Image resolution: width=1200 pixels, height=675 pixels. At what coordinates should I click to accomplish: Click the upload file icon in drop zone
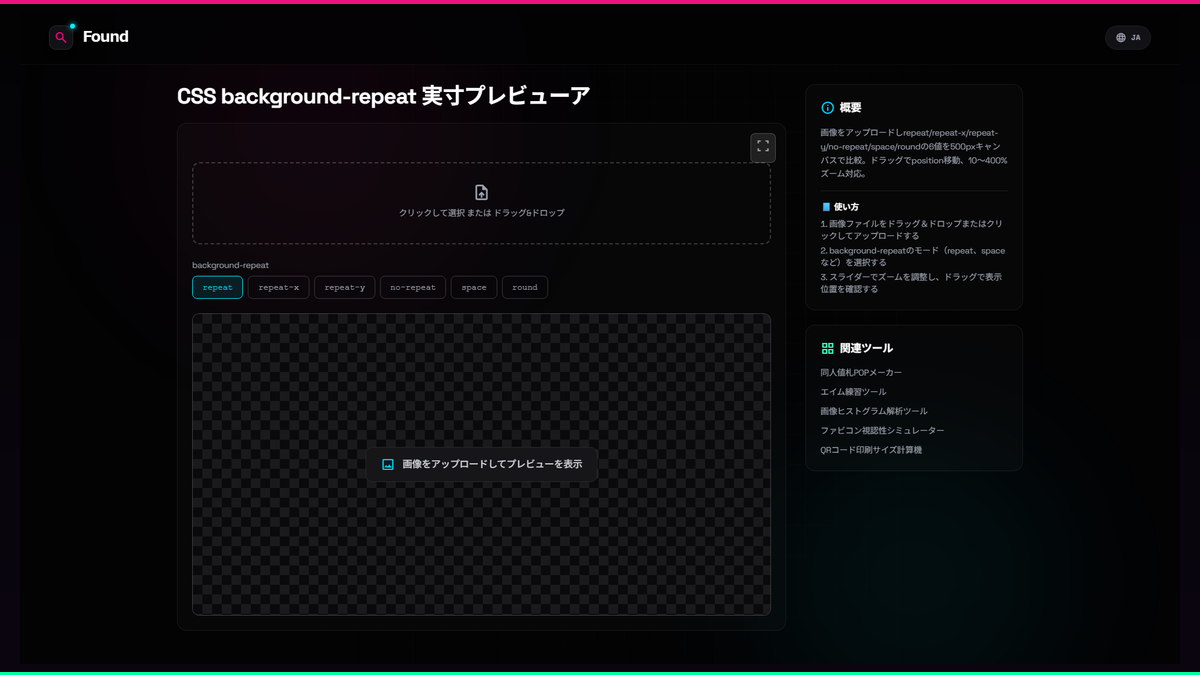[481, 192]
